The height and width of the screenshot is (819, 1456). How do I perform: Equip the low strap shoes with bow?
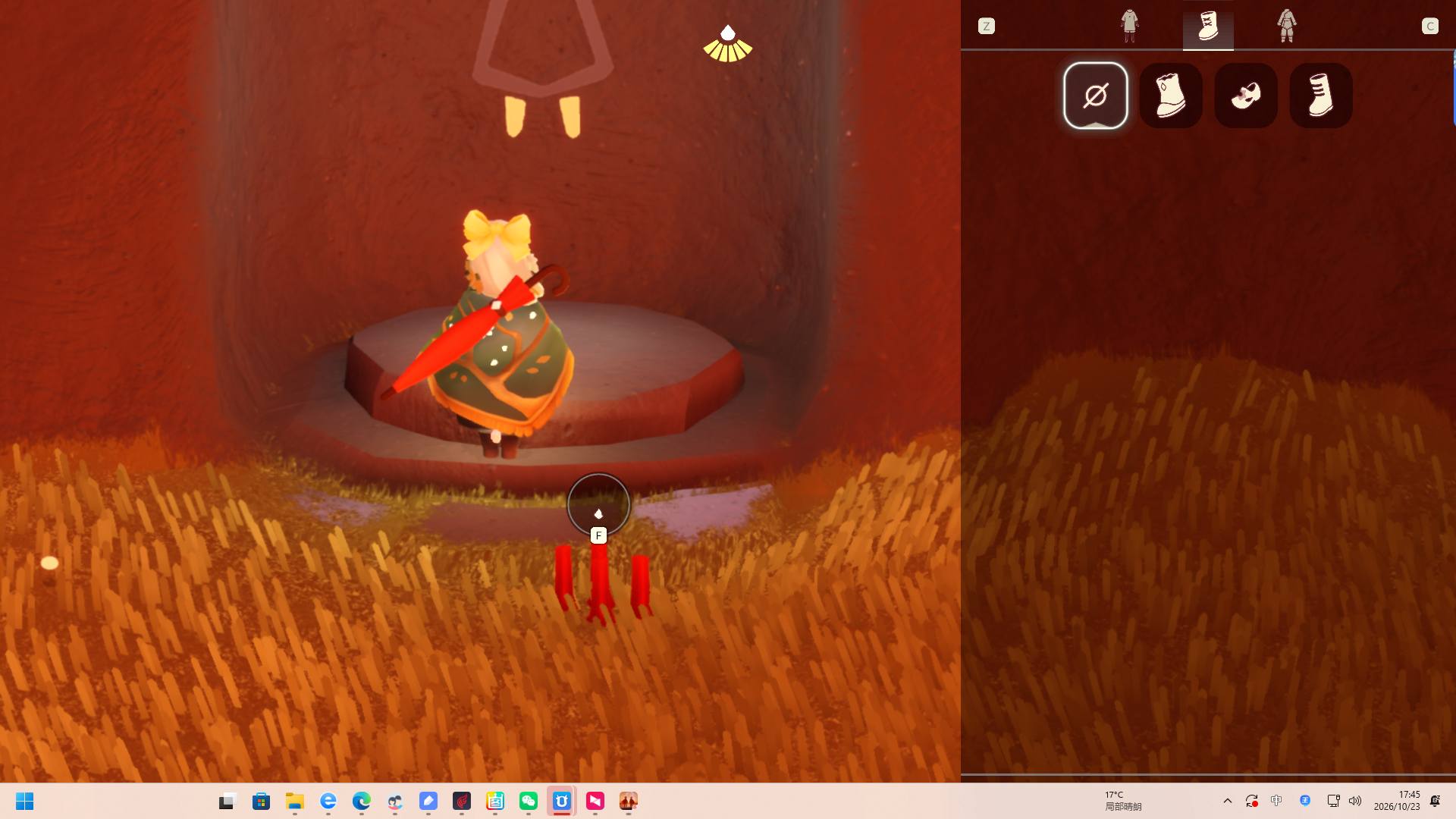click(1245, 96)
